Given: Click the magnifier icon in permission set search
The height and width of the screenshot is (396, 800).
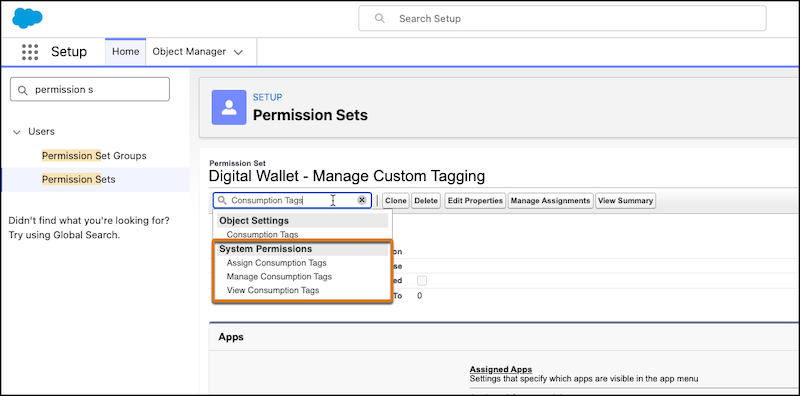Looking at the screenshot, I should point(221,200).
